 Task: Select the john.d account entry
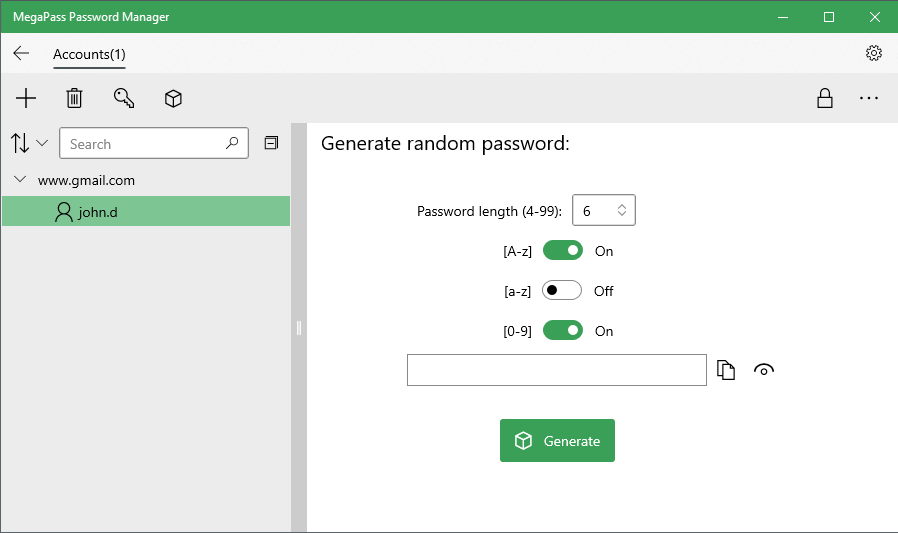pos(146,211)
